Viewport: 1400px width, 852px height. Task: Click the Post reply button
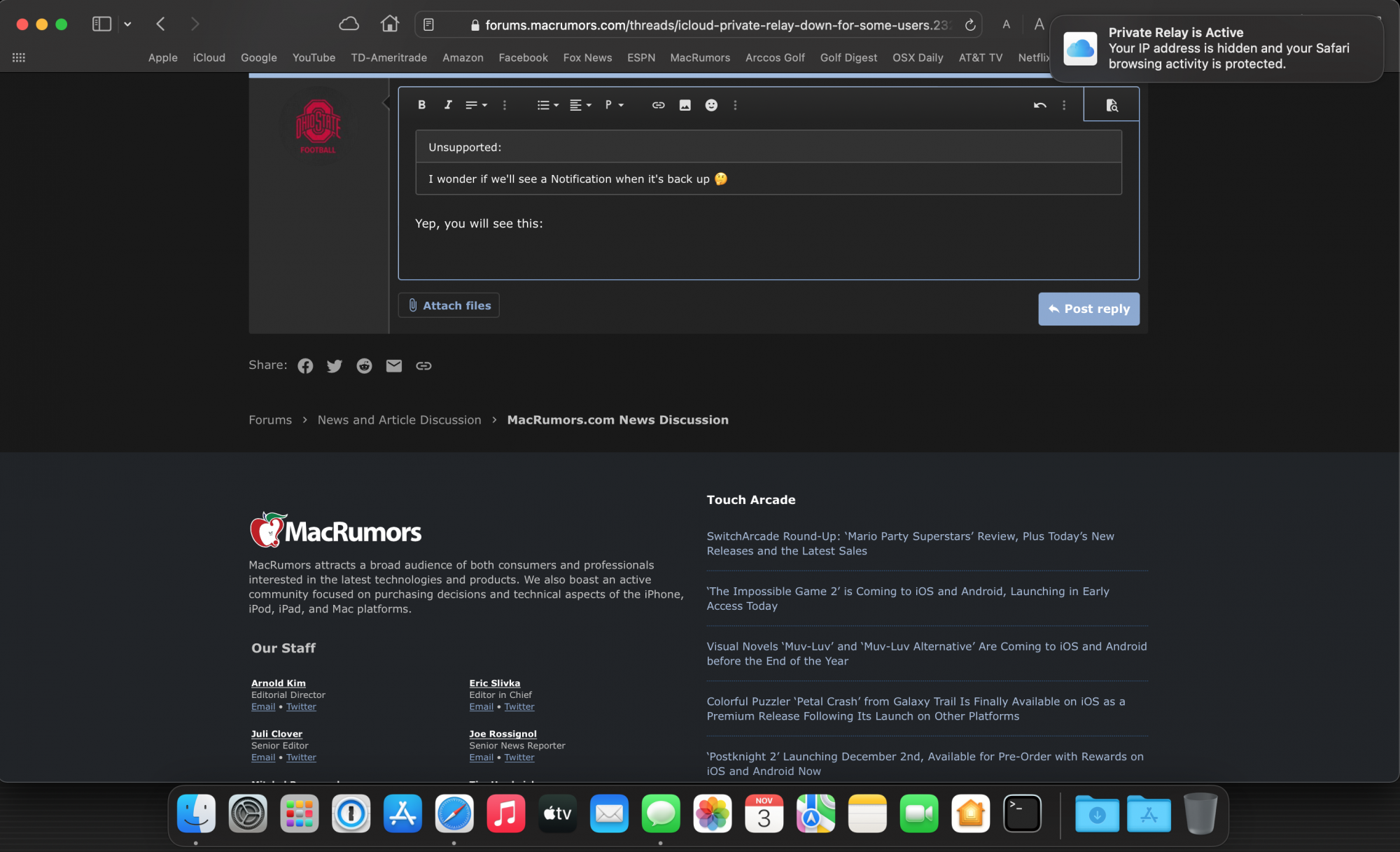point(1088,309)
